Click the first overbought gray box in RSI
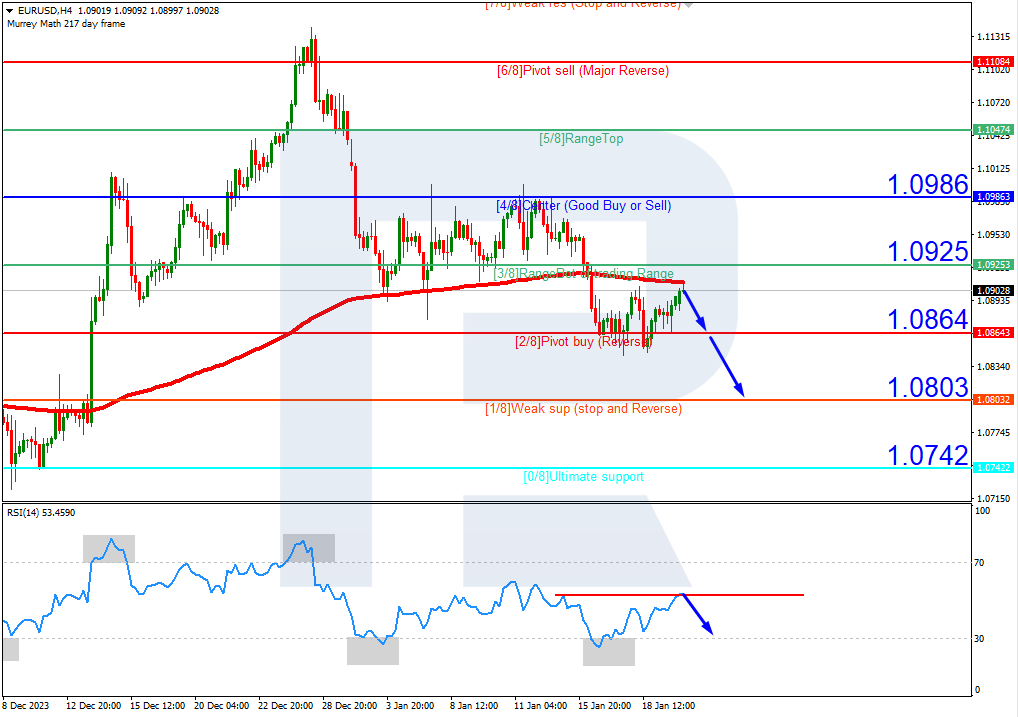 [108, 548]
